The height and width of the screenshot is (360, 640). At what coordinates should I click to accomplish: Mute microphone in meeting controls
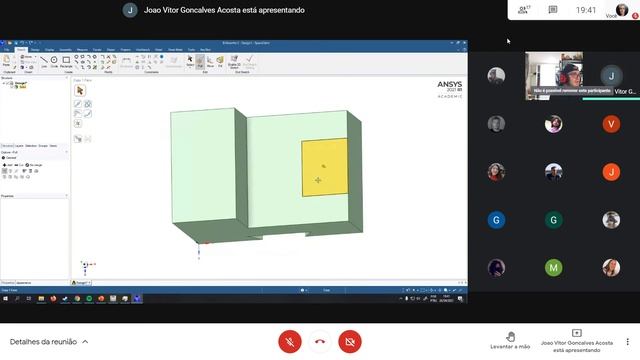[x=290, y=342]
